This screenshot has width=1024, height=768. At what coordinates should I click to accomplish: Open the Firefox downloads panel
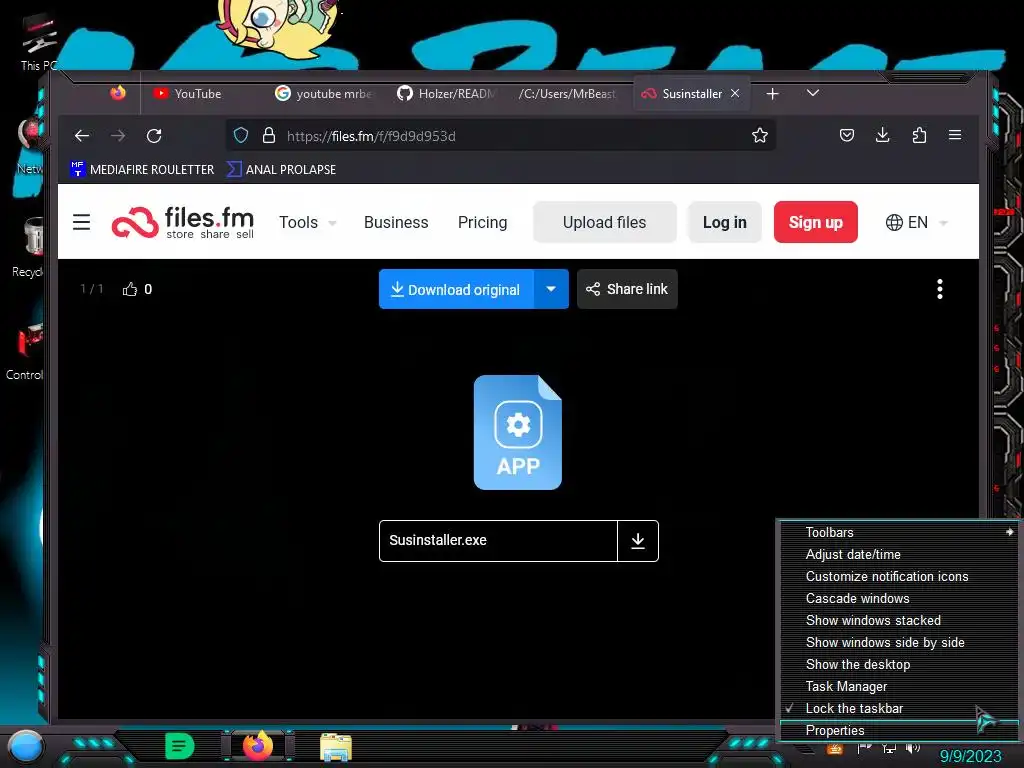882,135
